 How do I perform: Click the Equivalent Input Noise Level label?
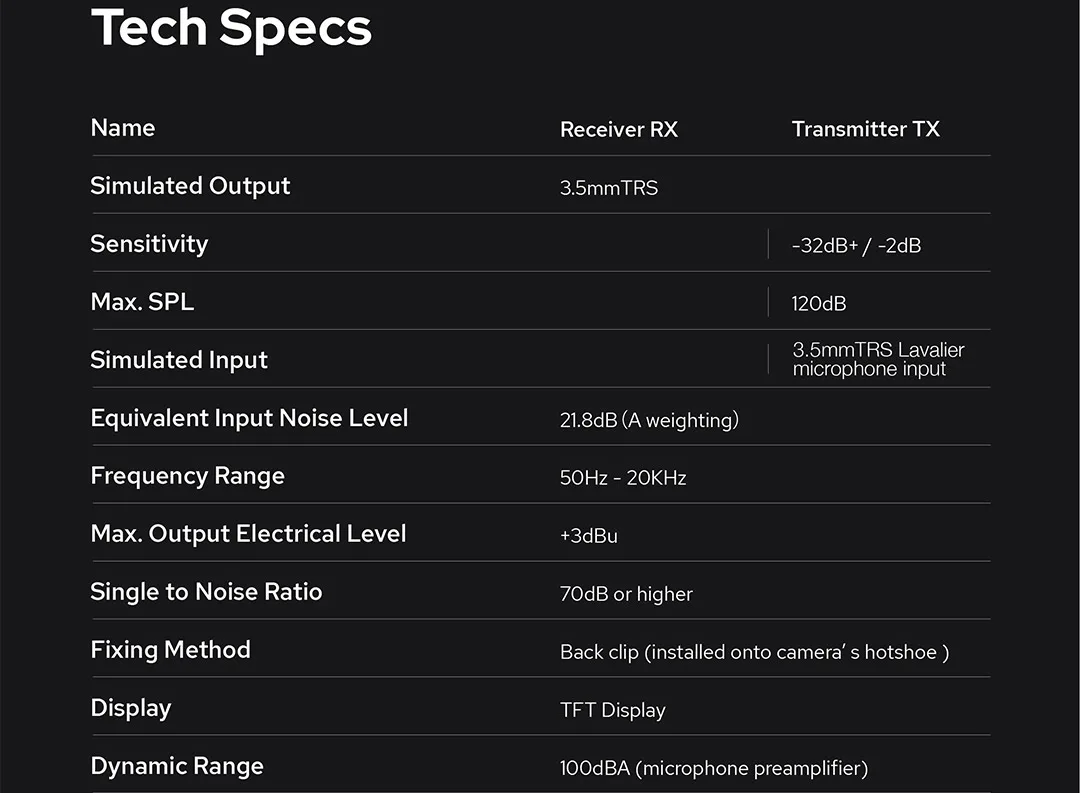(249, 418)
